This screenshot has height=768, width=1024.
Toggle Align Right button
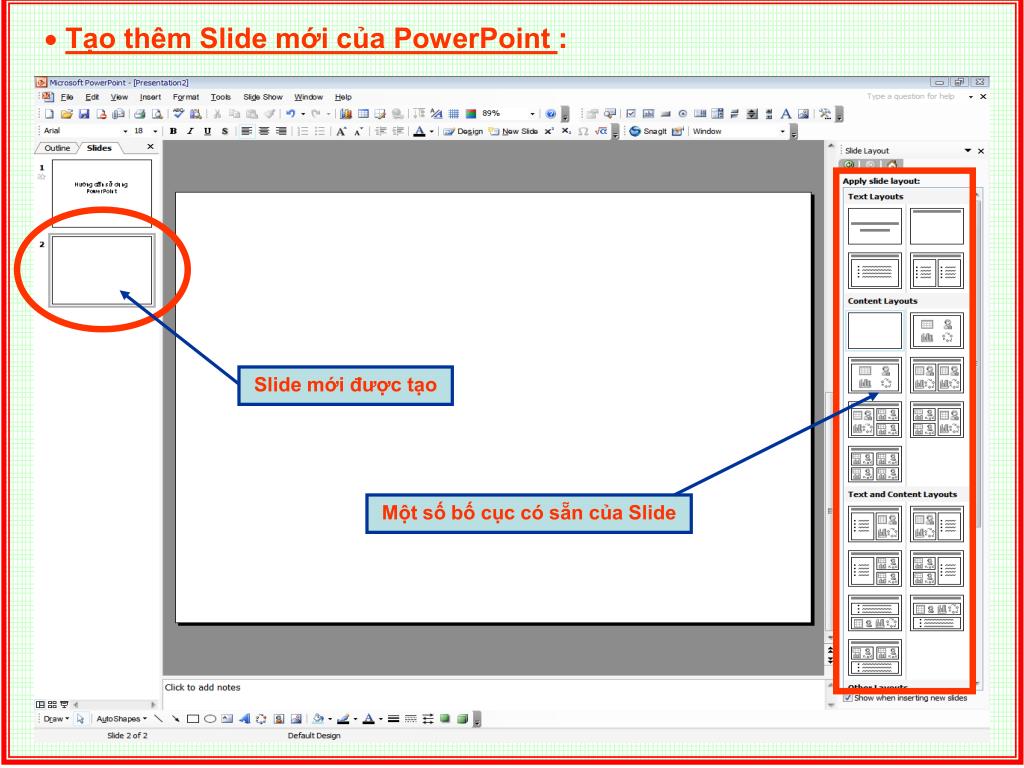click(281, 131)
